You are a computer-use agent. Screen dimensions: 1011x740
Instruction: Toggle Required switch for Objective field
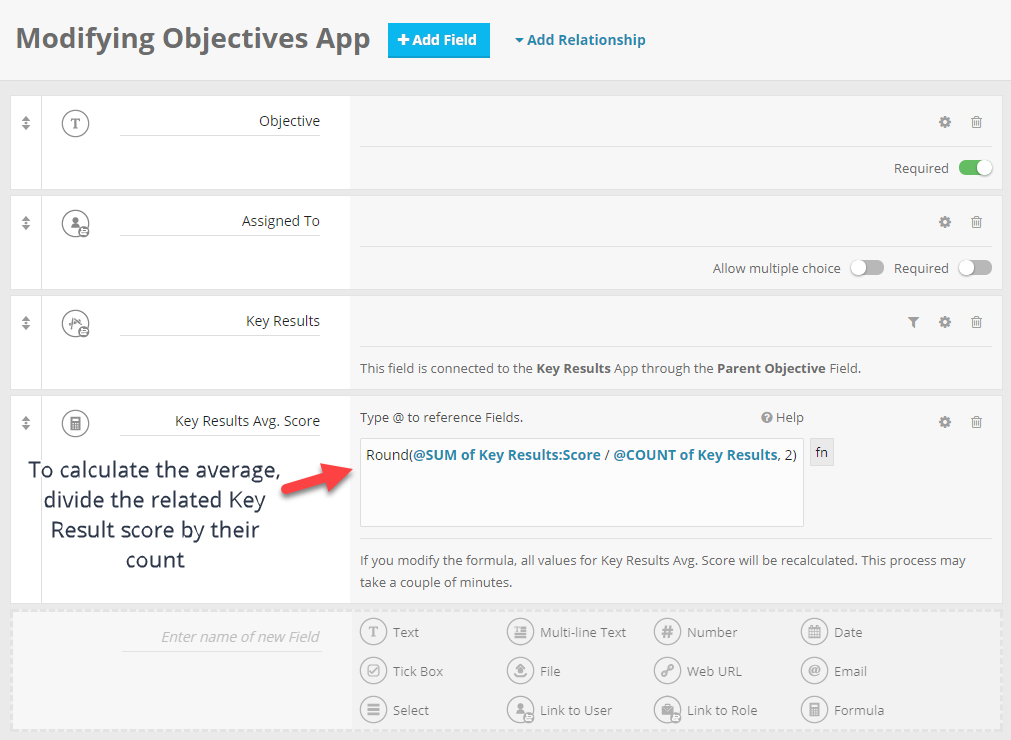pos(975,168)
